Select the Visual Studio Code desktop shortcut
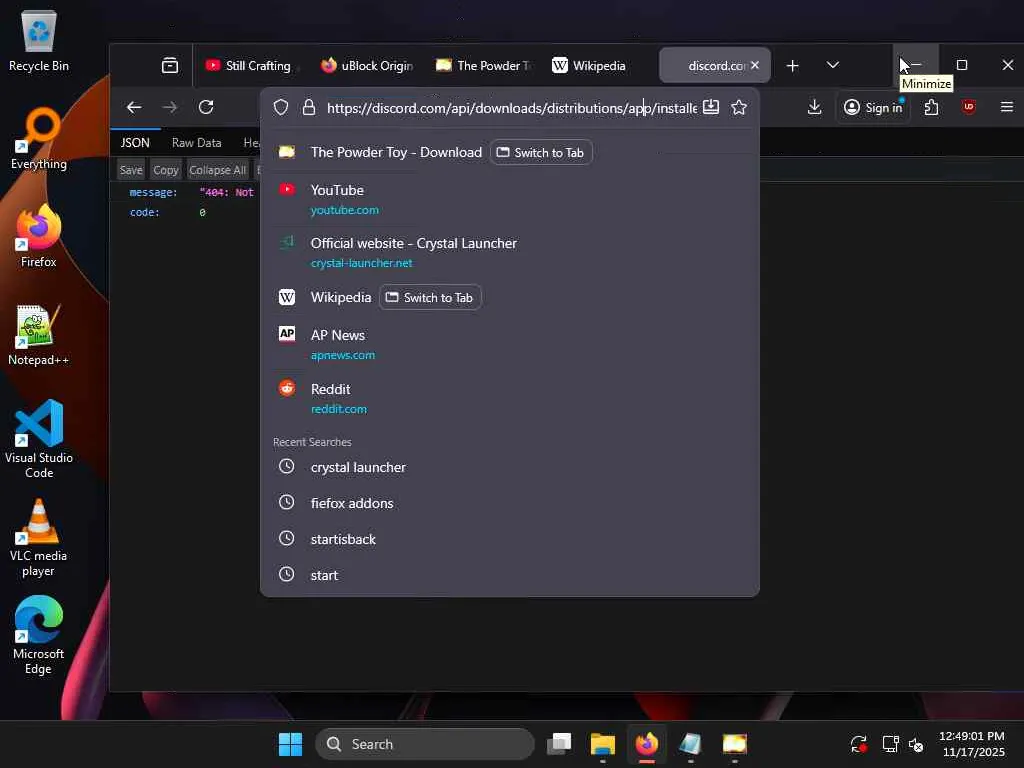Image resolution: width=1024 pixels, height=768 pixels. pyautogui.click(x=39, y=439)
